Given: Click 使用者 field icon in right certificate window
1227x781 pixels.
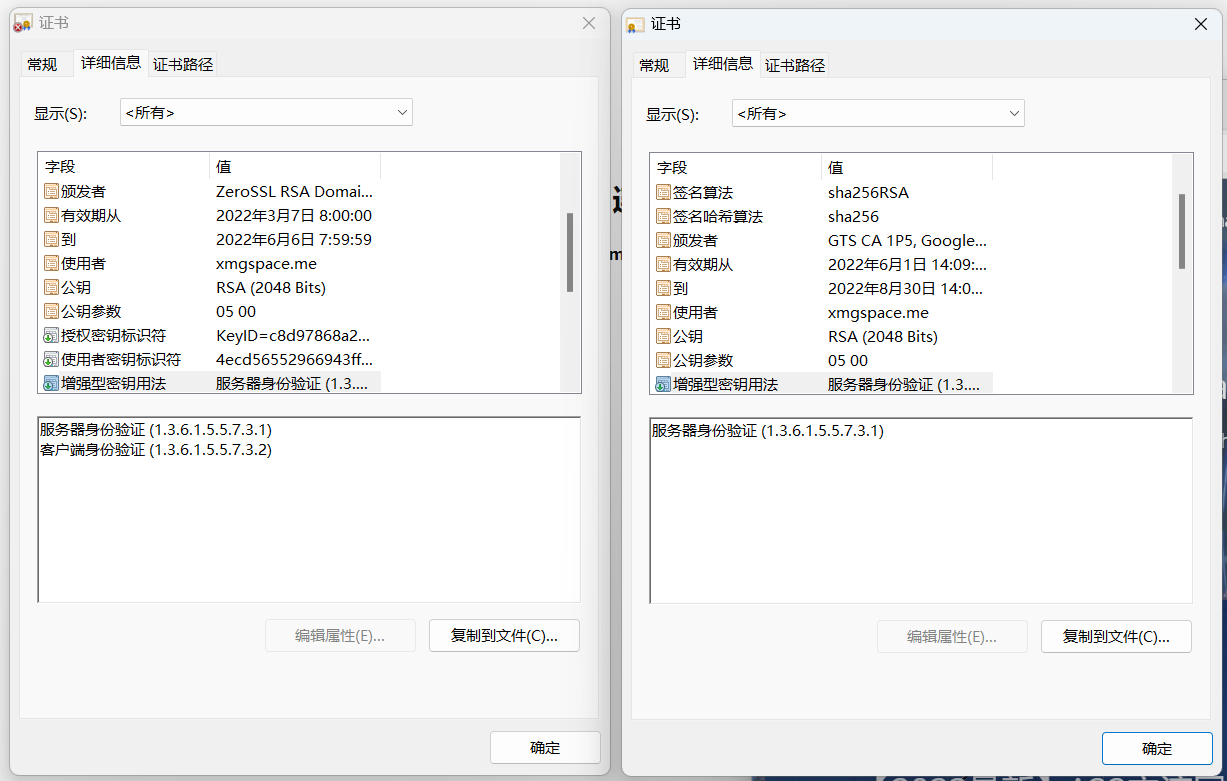Looking at the screenshot, I should [x=663, y=312].
